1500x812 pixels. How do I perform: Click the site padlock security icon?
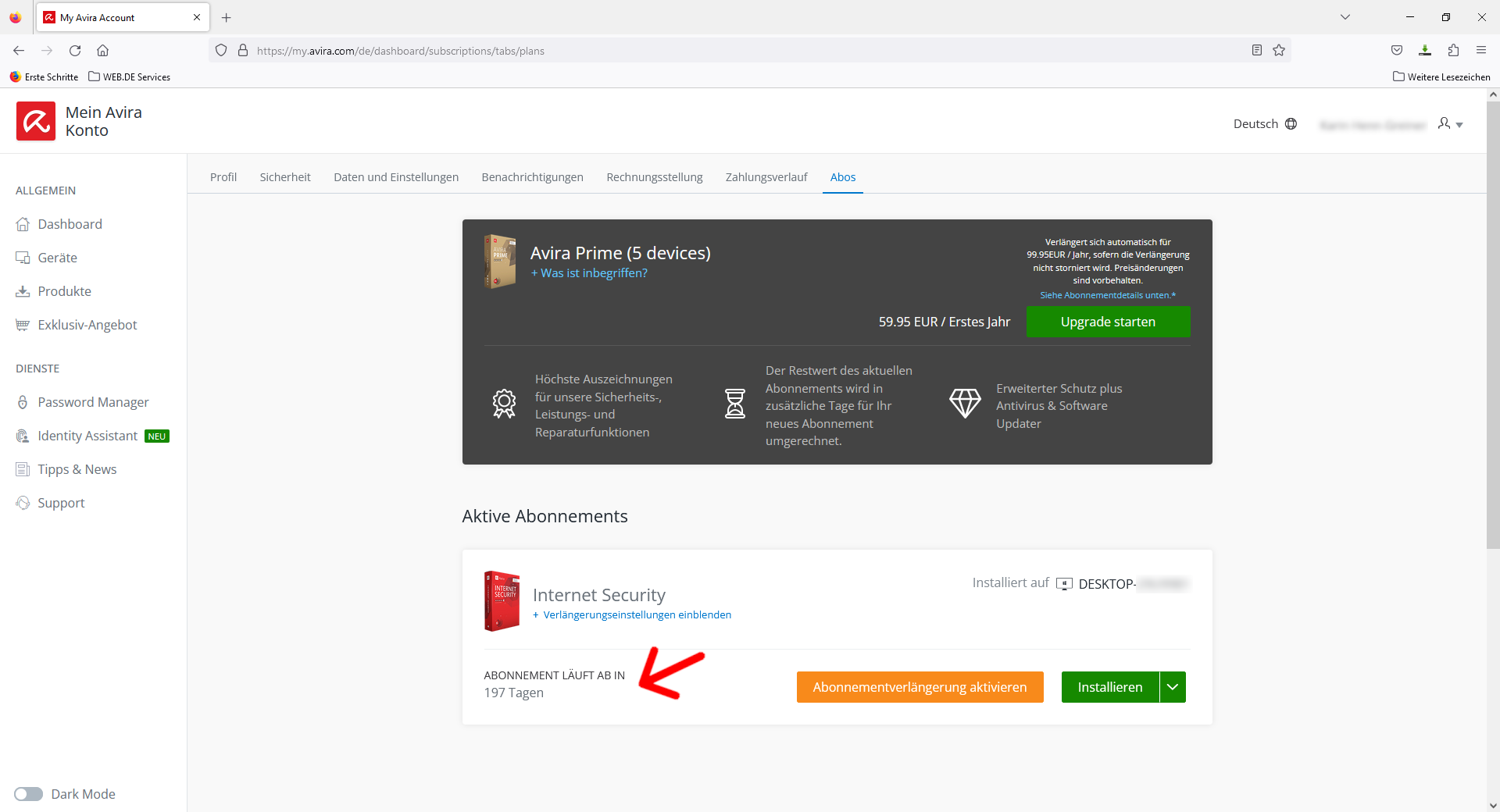click(x=243, y=51)
